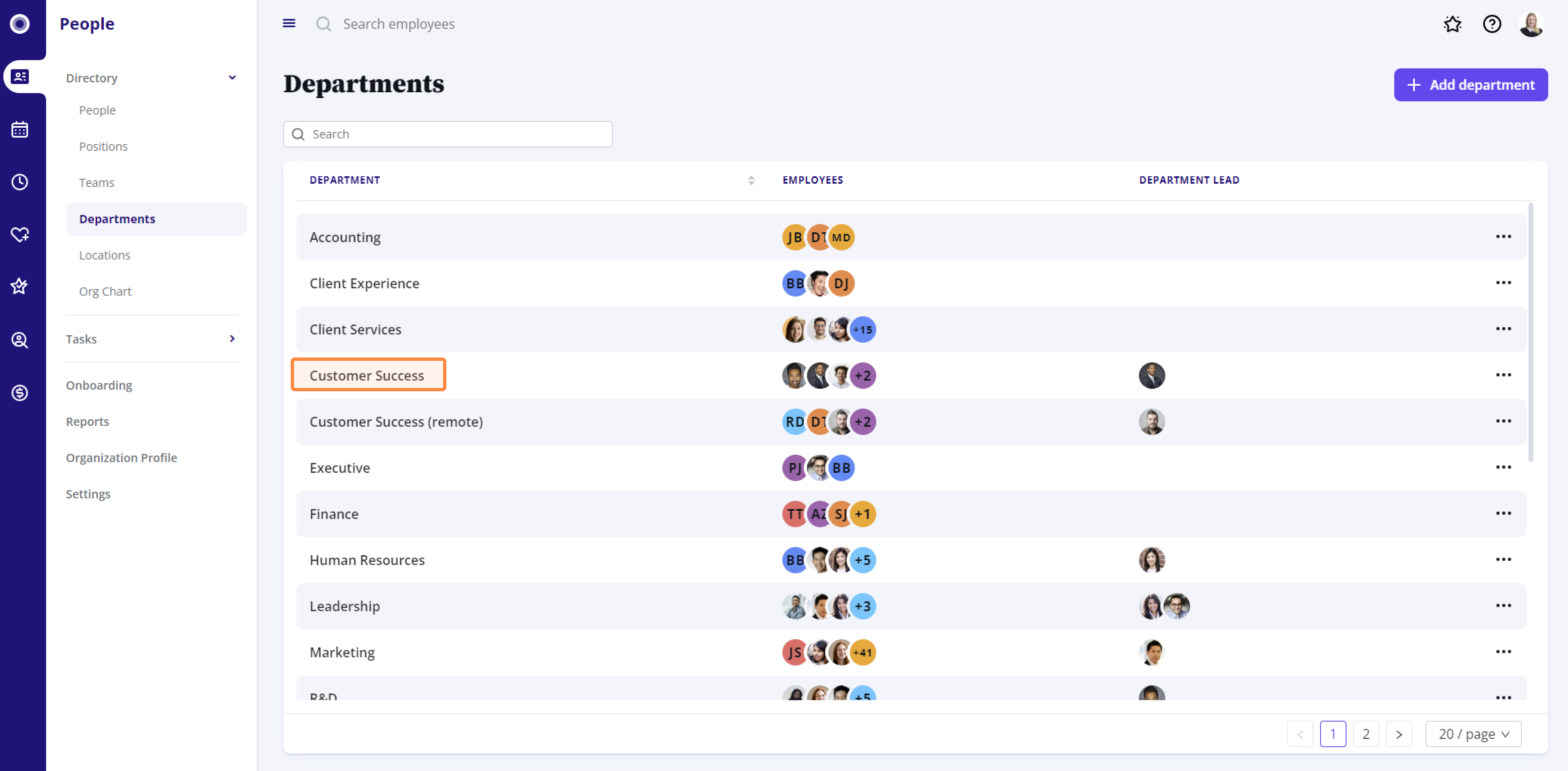Open more options for Accounting row
This screenshot has height=771, width=1568.
[1503, 236]
